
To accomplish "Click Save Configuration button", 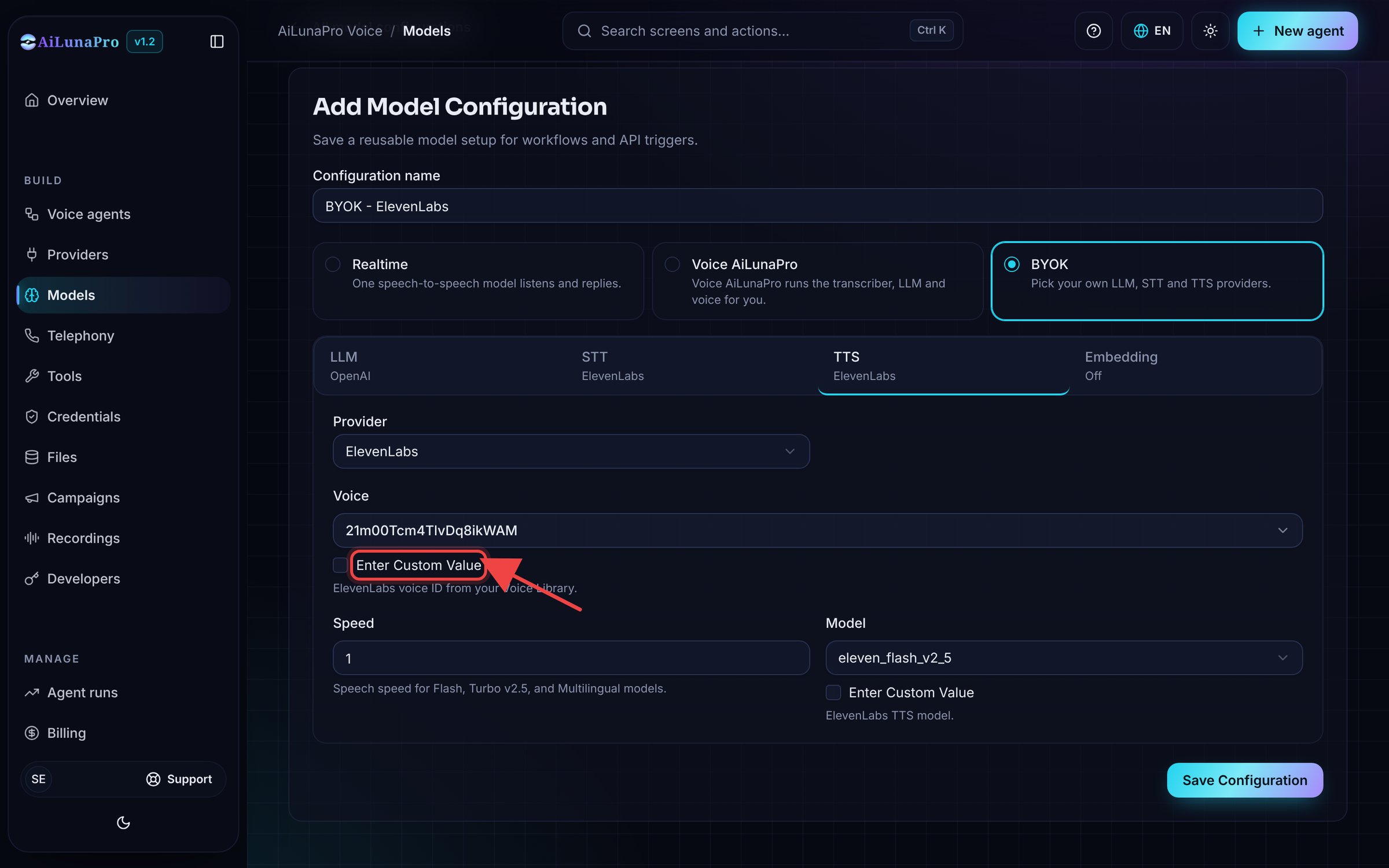I will click(x=1245, y=780).
